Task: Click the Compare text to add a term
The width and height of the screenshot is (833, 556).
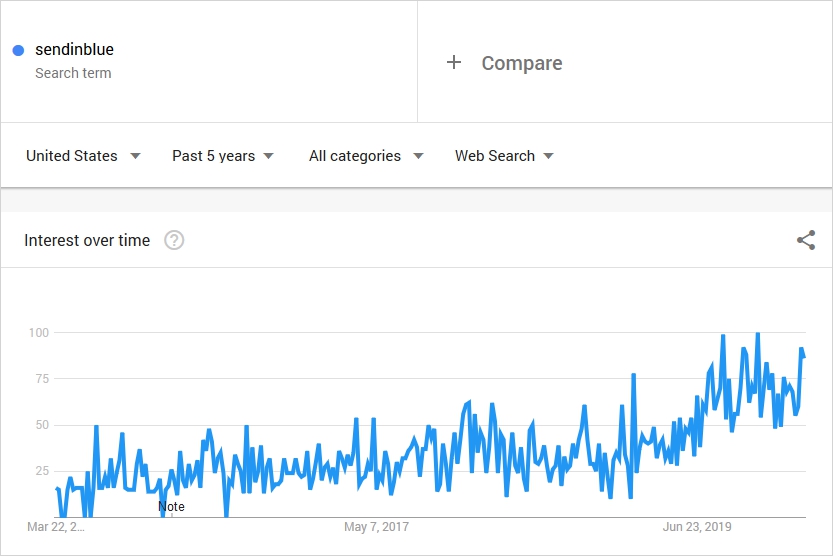Action: click(x=522, y=63)
